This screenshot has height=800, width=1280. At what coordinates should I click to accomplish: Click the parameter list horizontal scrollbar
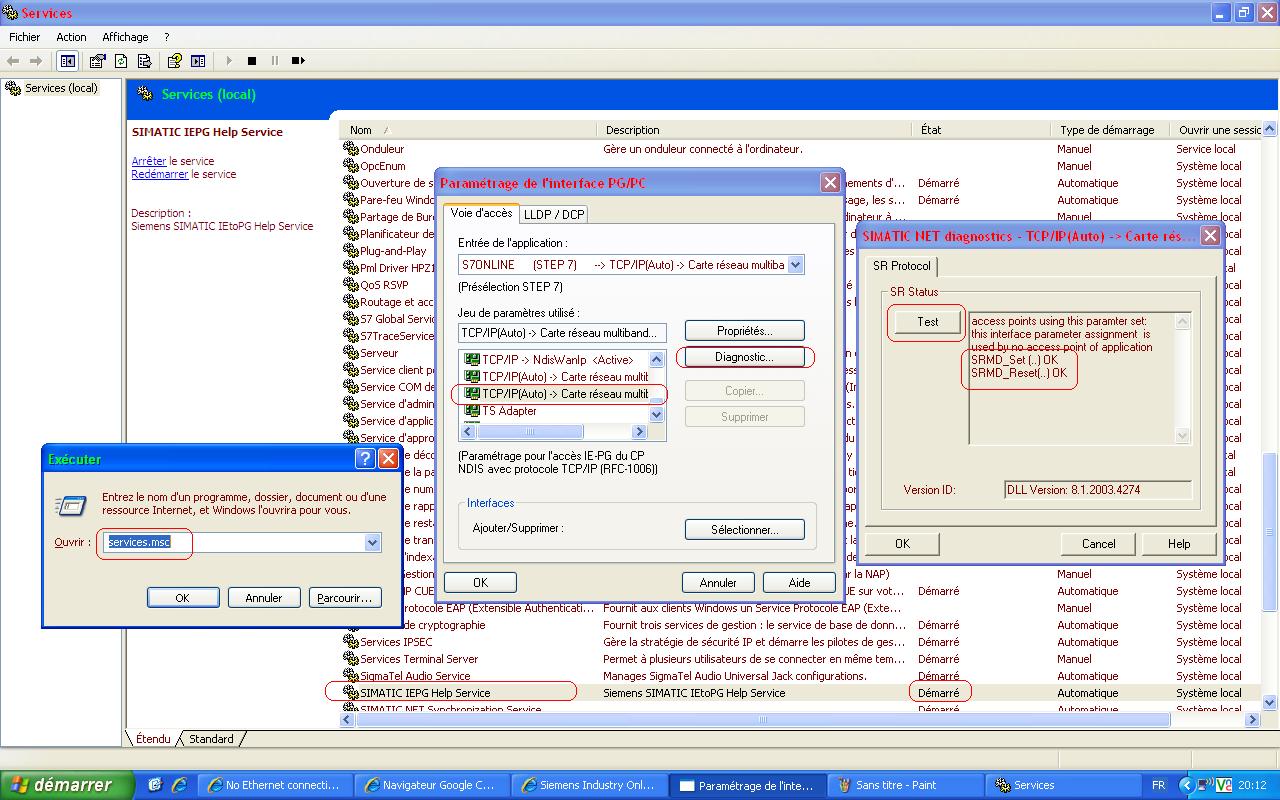point(554,432)
